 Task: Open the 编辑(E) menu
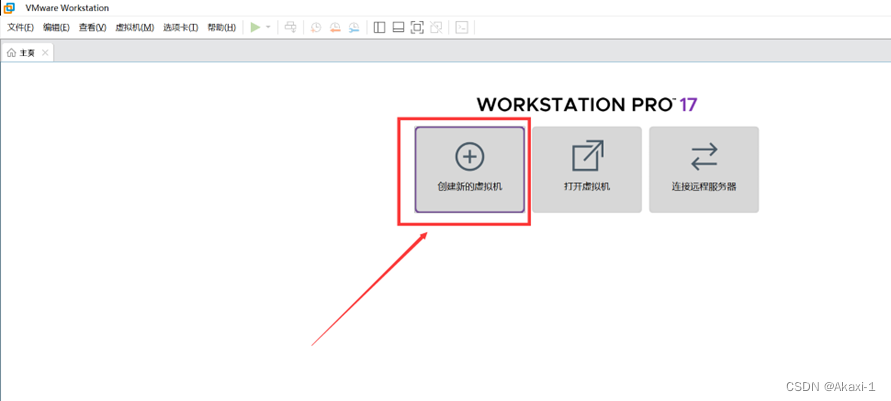tap(56, 27)
